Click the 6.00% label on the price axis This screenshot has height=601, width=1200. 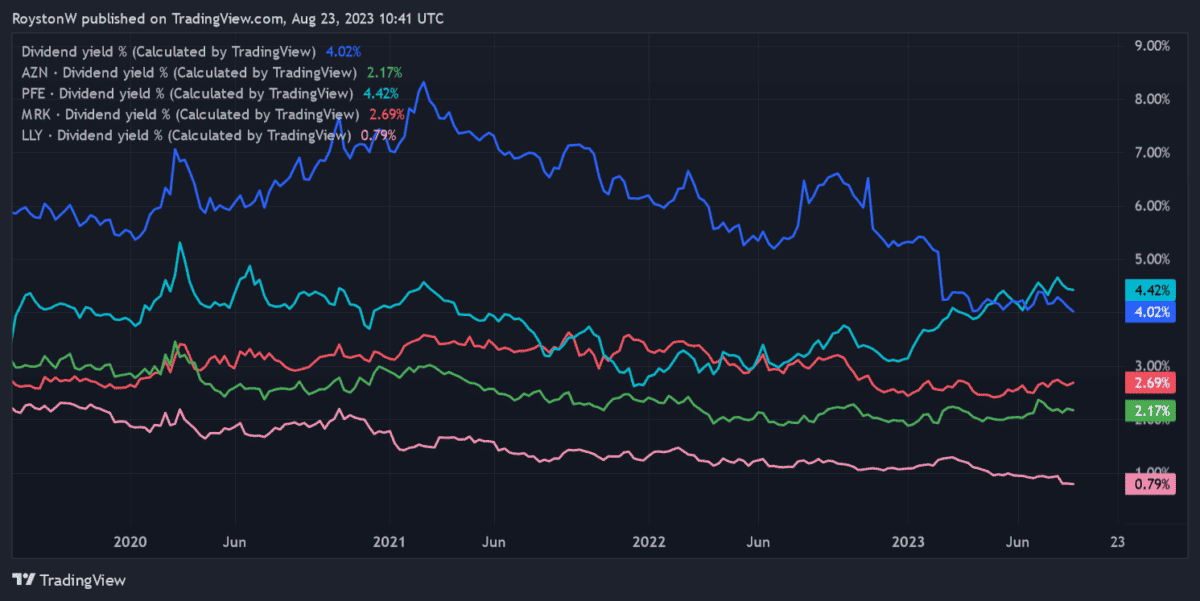point(1150,206)
